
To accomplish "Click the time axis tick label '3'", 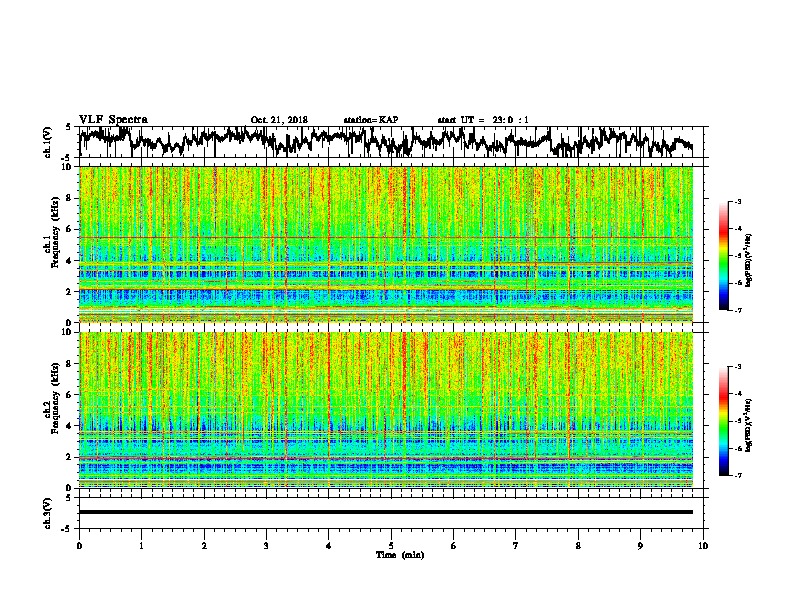I will pyautogui.click(x=266, y=546).
